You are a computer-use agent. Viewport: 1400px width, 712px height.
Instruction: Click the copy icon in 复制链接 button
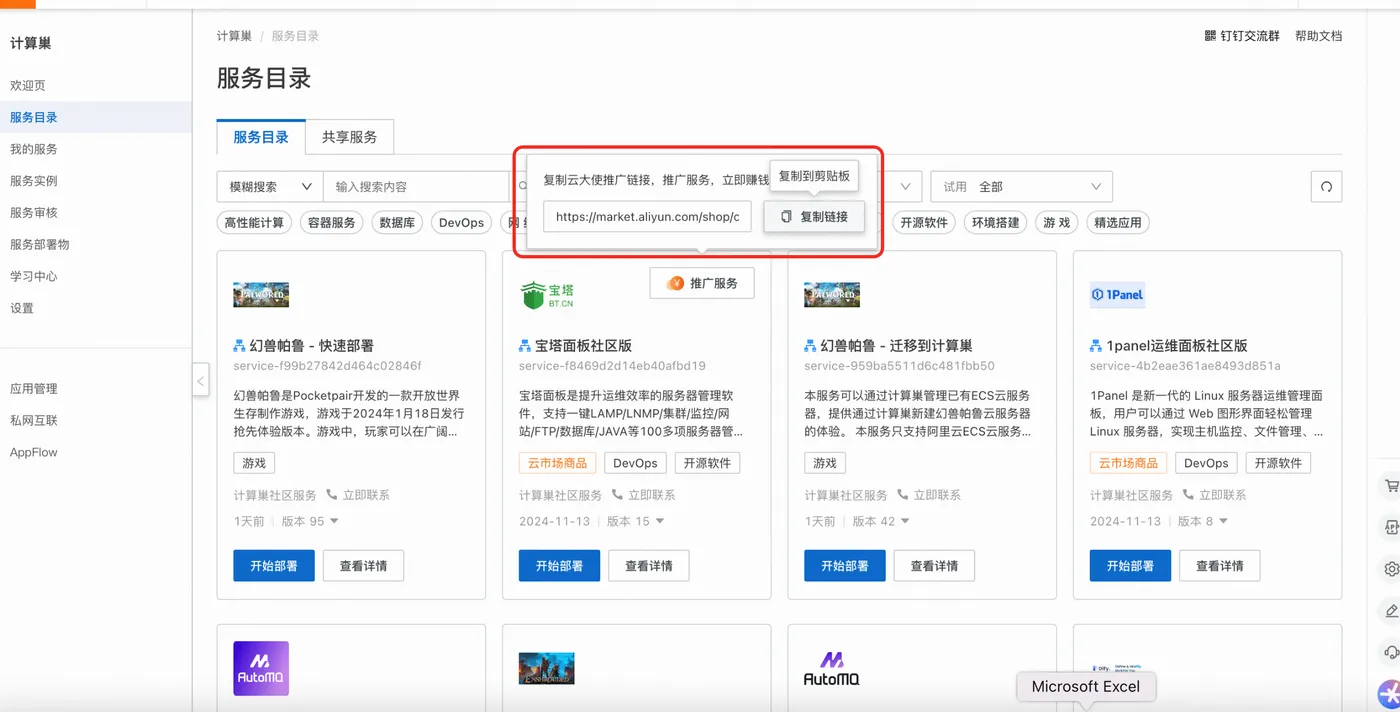786,217
